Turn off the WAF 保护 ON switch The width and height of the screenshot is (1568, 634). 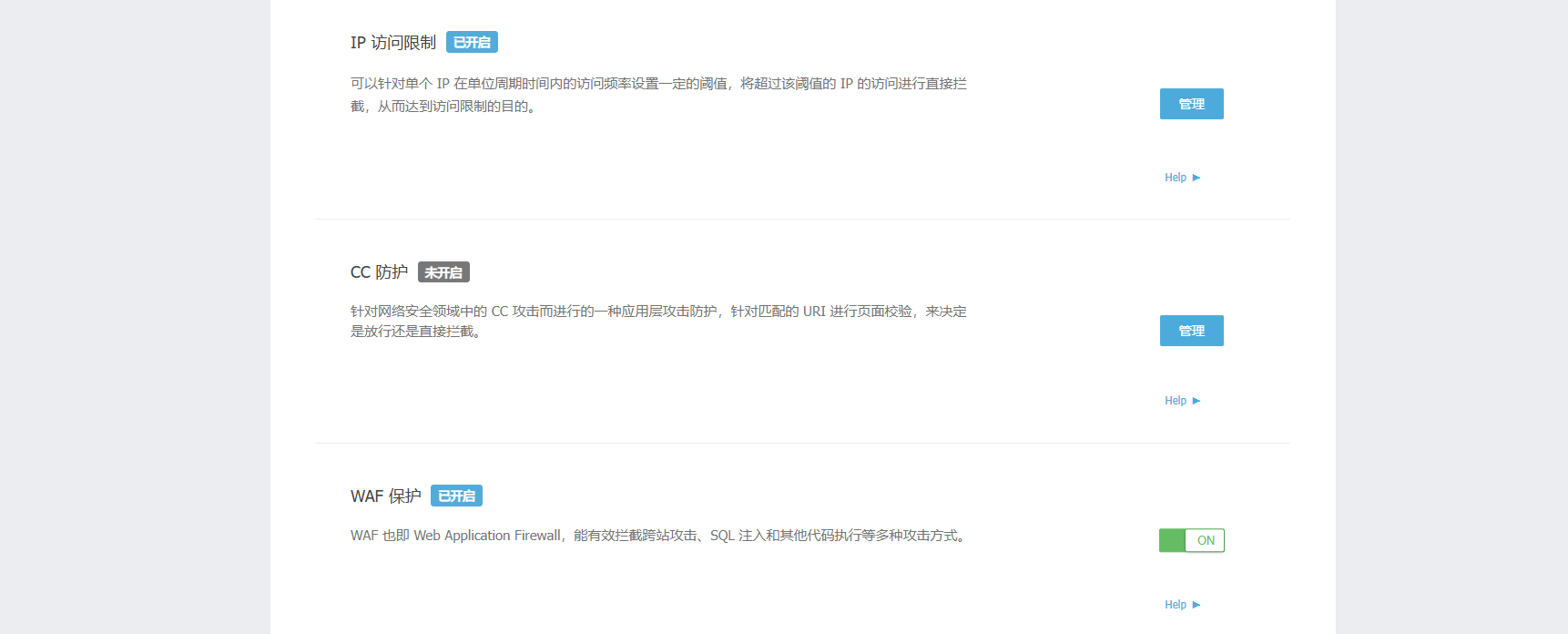coord(1191,540)
